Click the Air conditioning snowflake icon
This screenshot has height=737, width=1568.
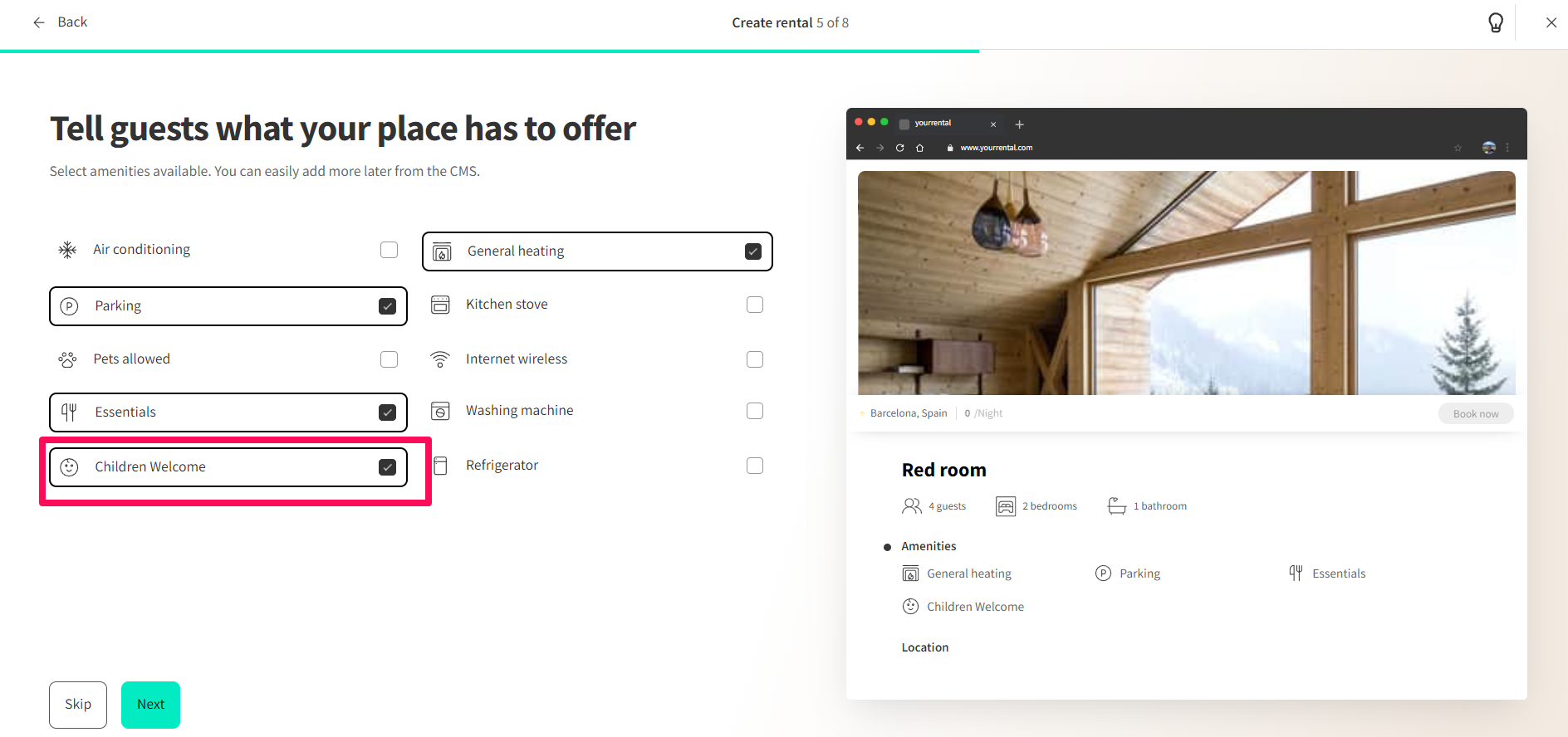pyautogui.click(x=68, y=250)
